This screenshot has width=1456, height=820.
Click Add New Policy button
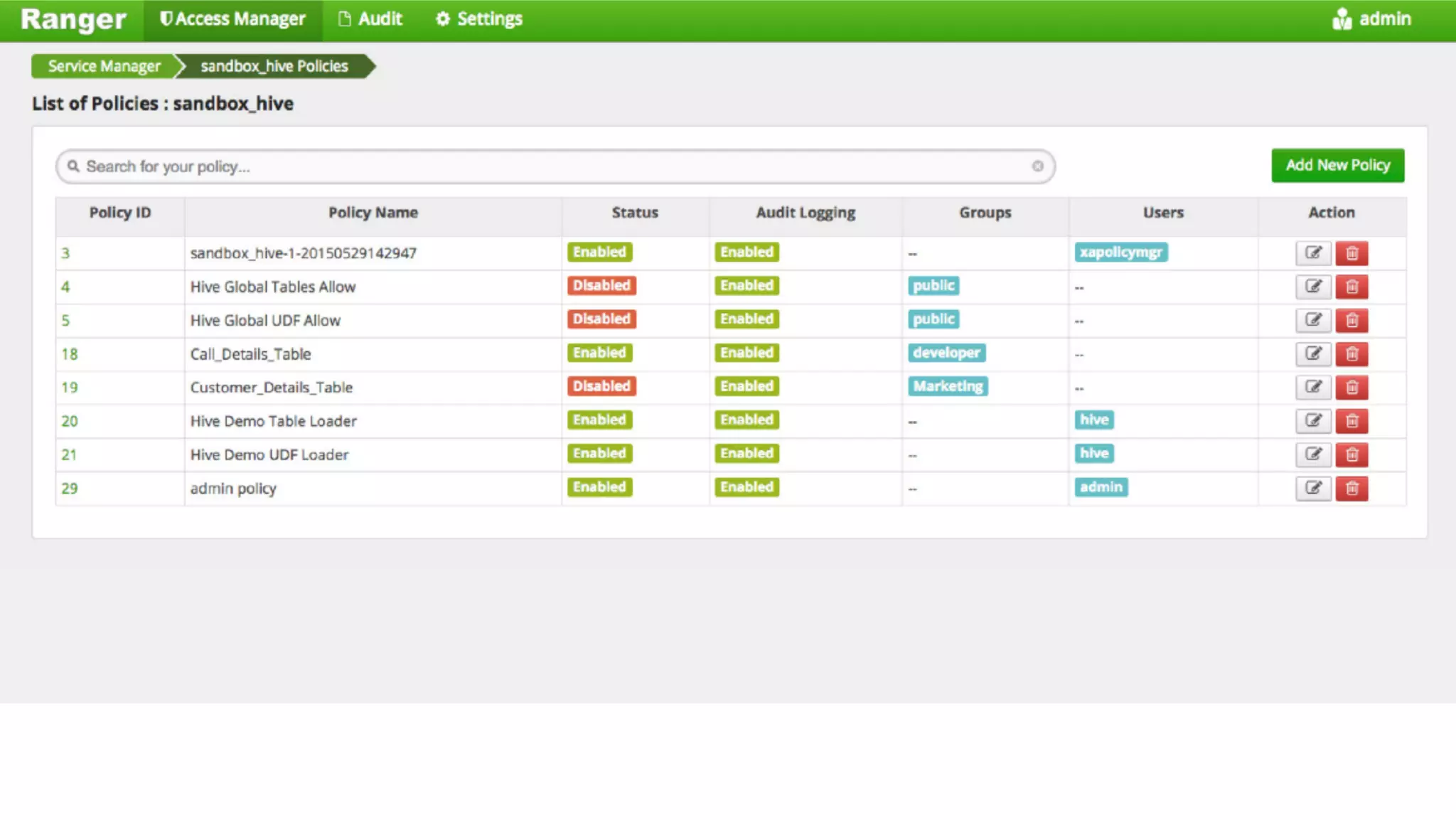(1337, 165)
